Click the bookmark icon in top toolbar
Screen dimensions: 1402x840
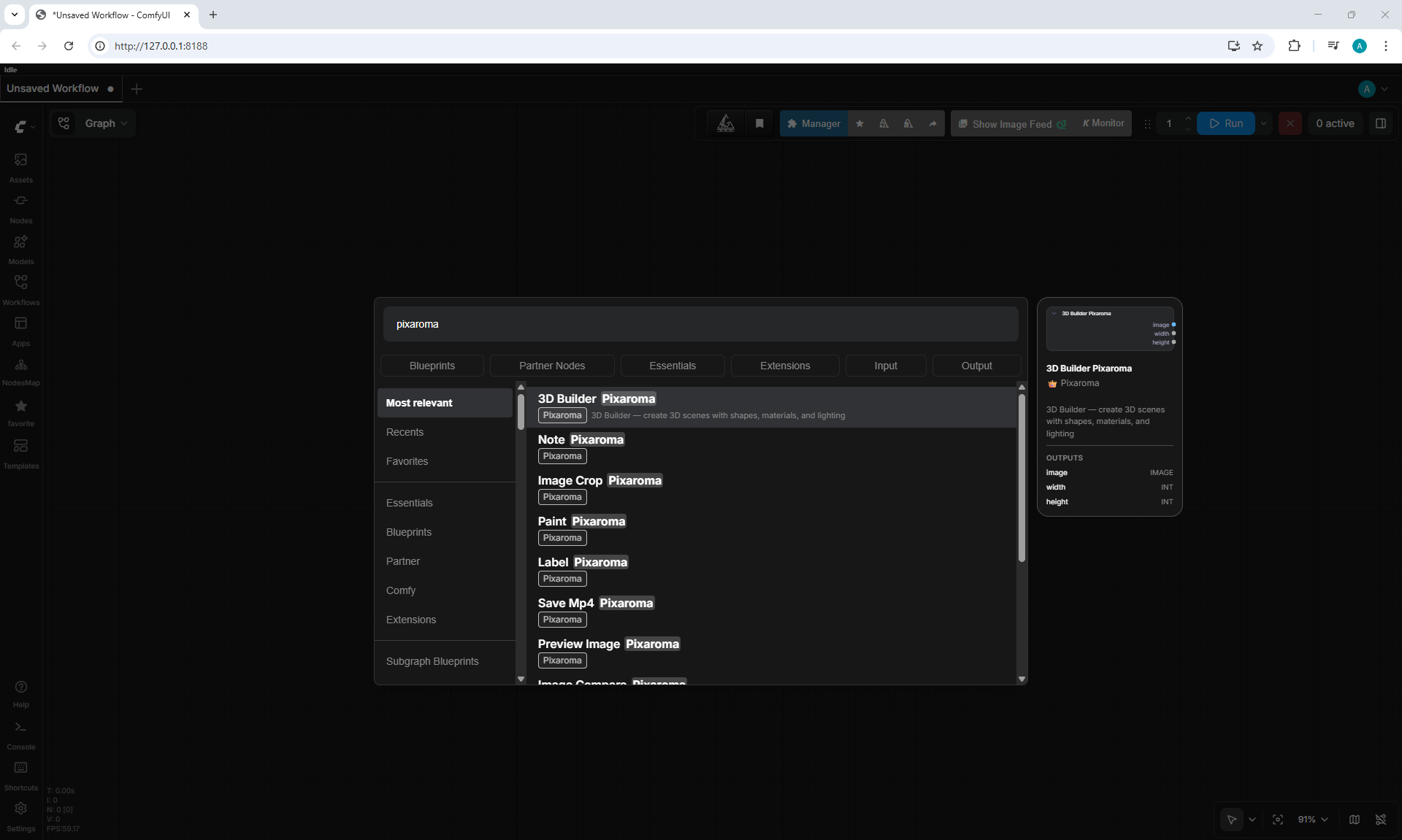click(x=759, y=123)
